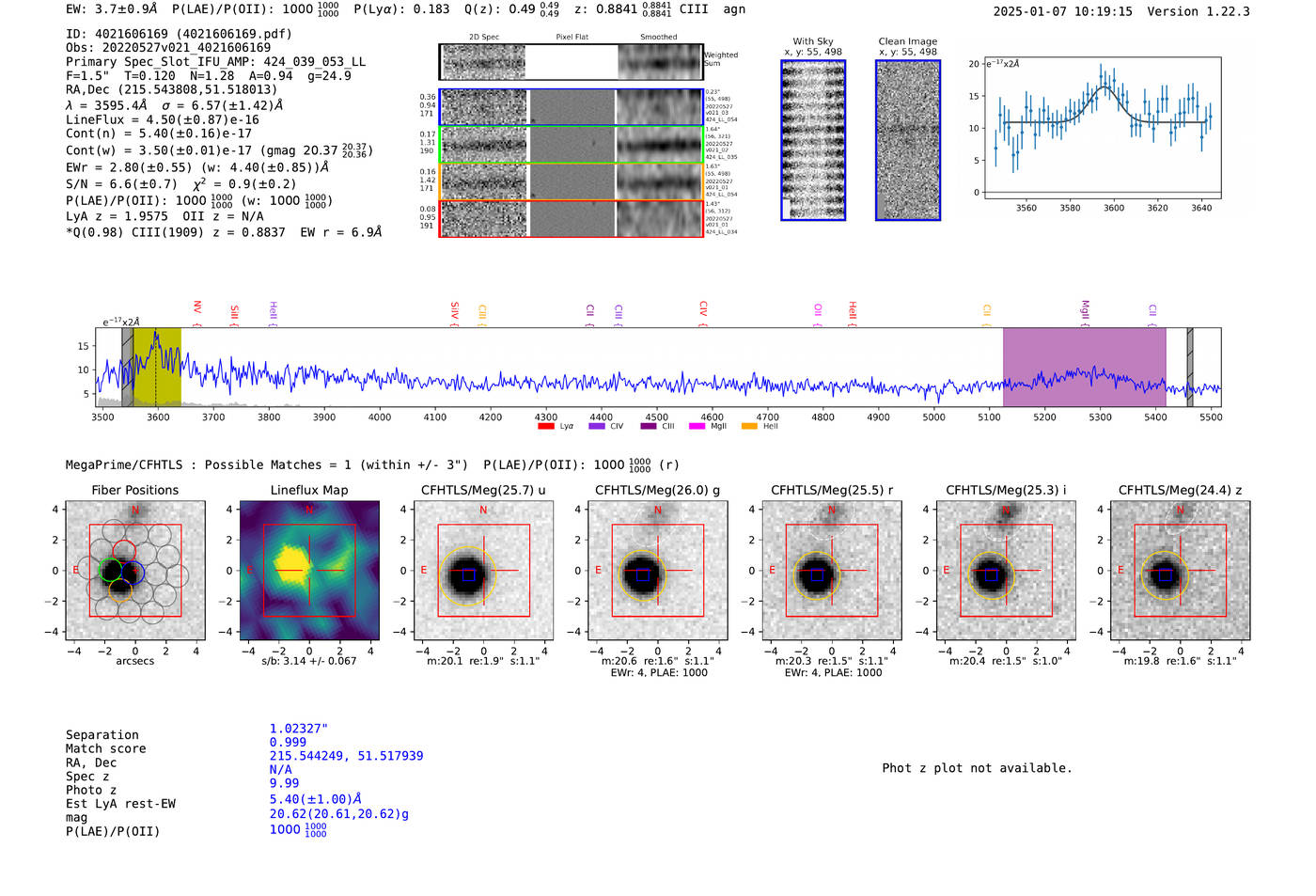
Task: Click the Gaussian line-fit plot
Action: [1102, 128]
